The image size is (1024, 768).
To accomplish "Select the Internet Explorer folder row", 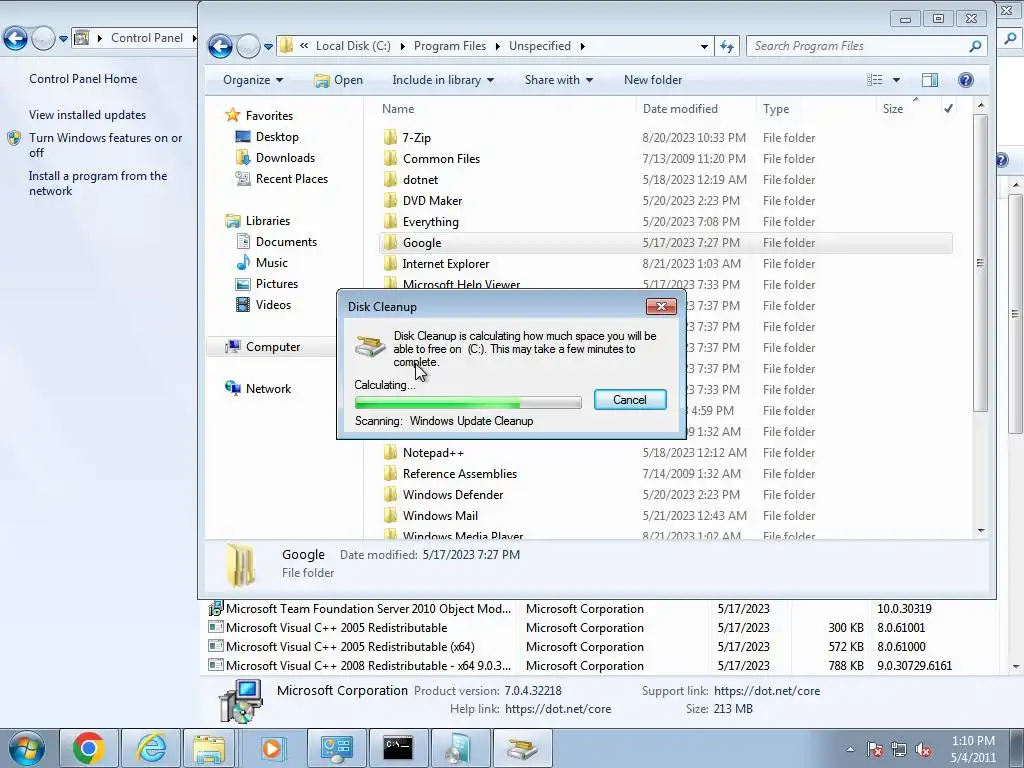I will (x=665, y=264).
